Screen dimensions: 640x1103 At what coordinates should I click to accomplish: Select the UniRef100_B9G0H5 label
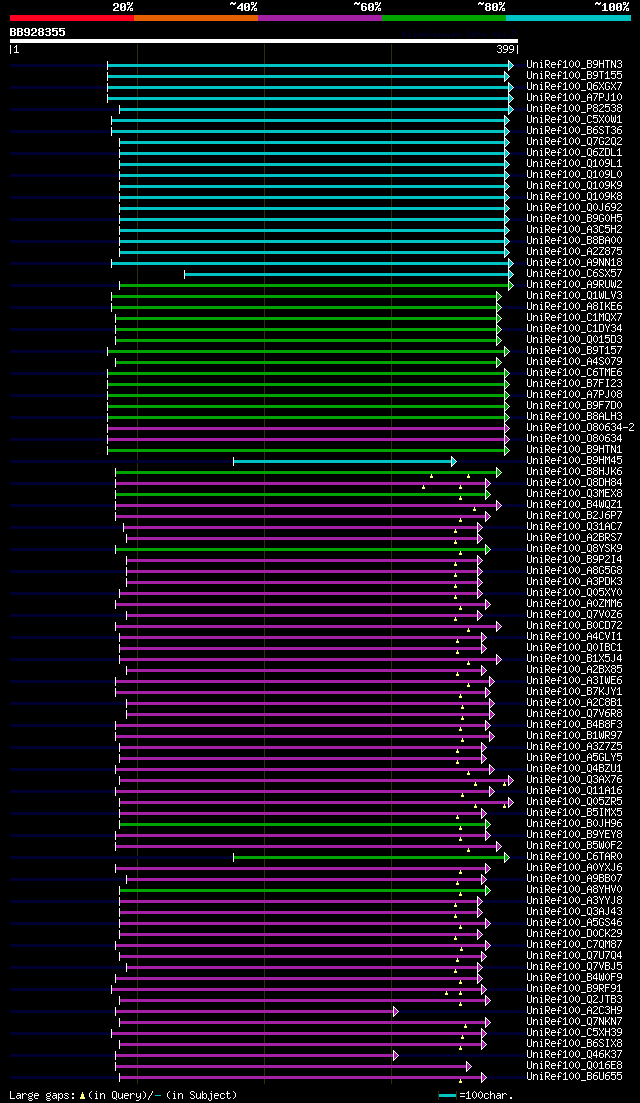574,219
